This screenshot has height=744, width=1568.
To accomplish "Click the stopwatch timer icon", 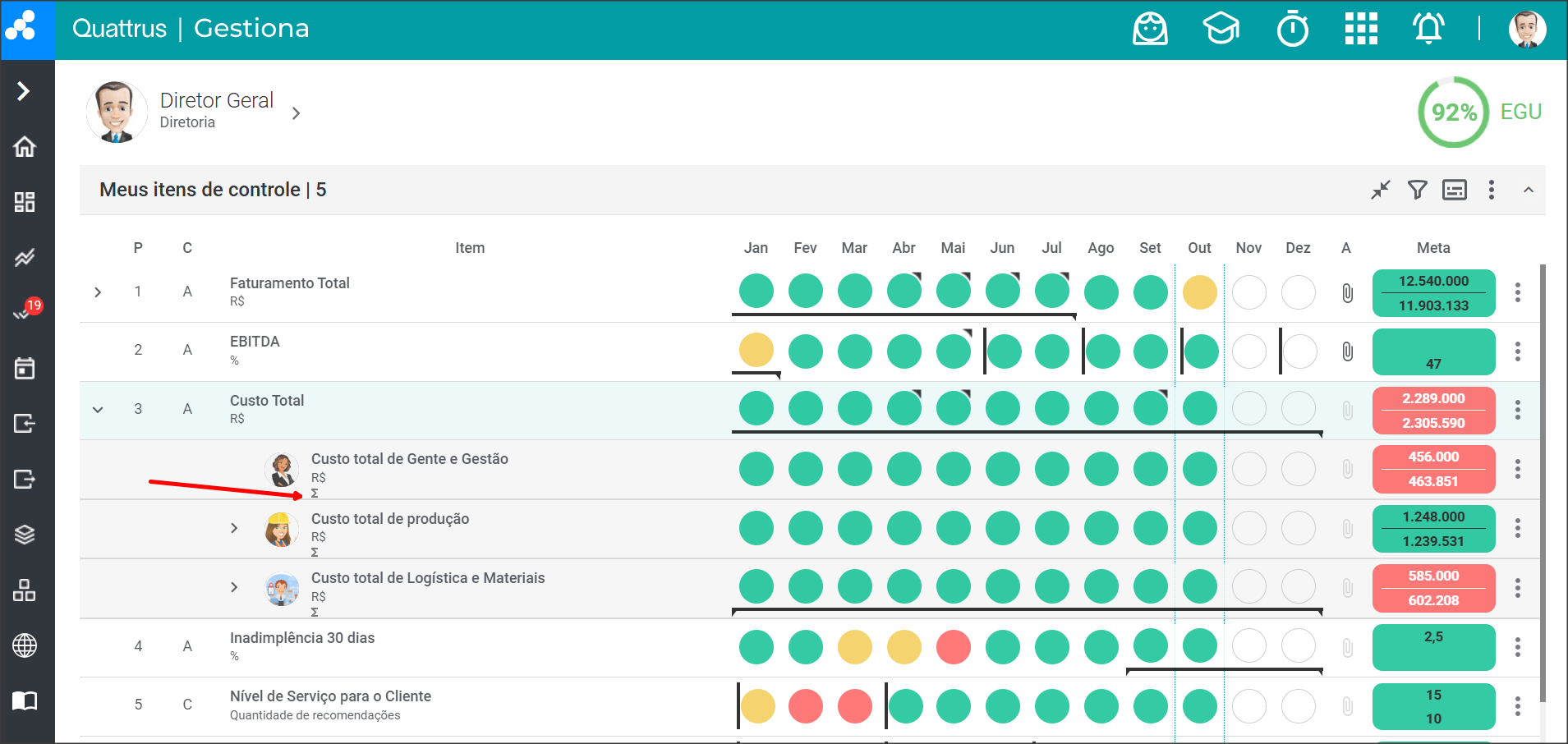I will 1292,30.
